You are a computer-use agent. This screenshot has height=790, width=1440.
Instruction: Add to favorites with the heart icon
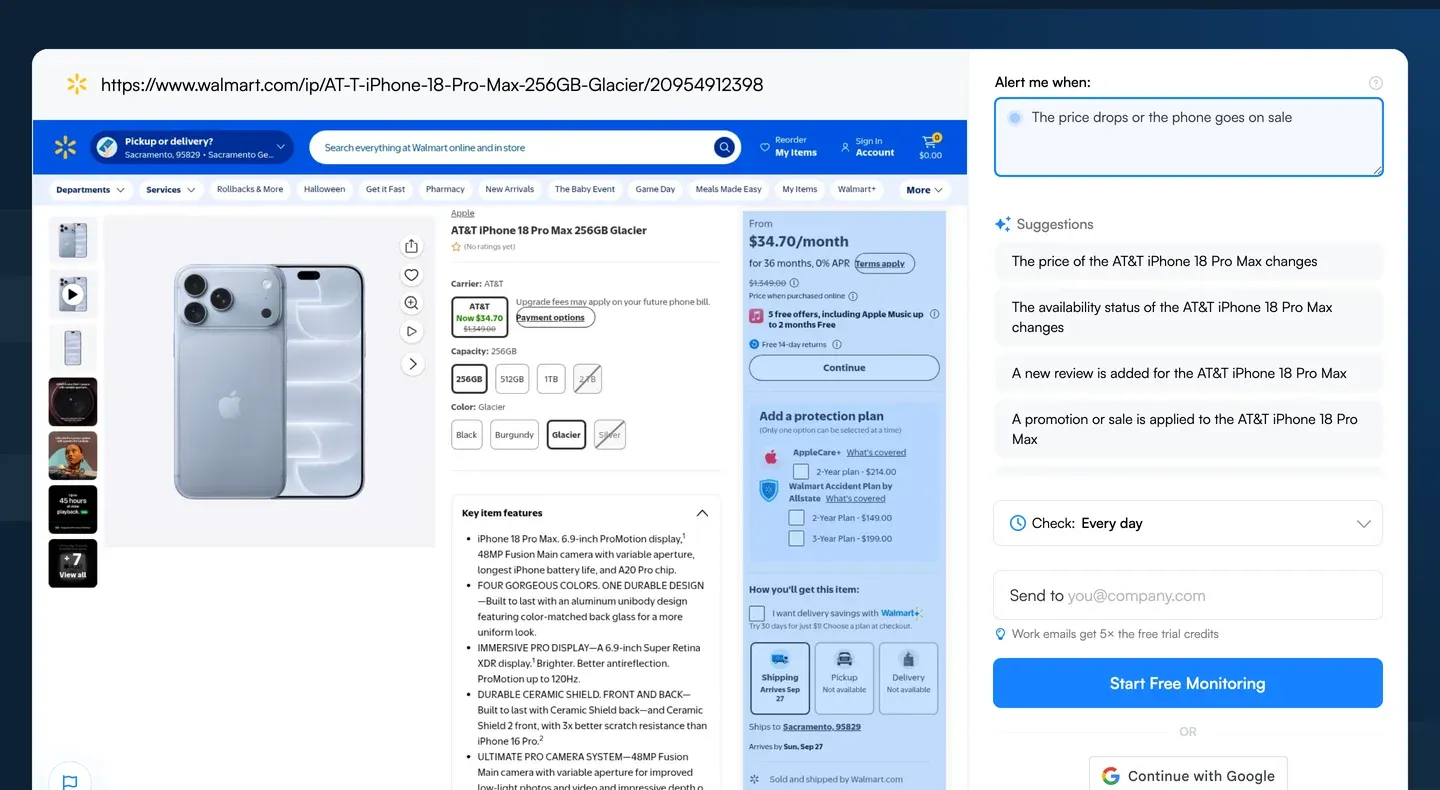click(412, 275)
